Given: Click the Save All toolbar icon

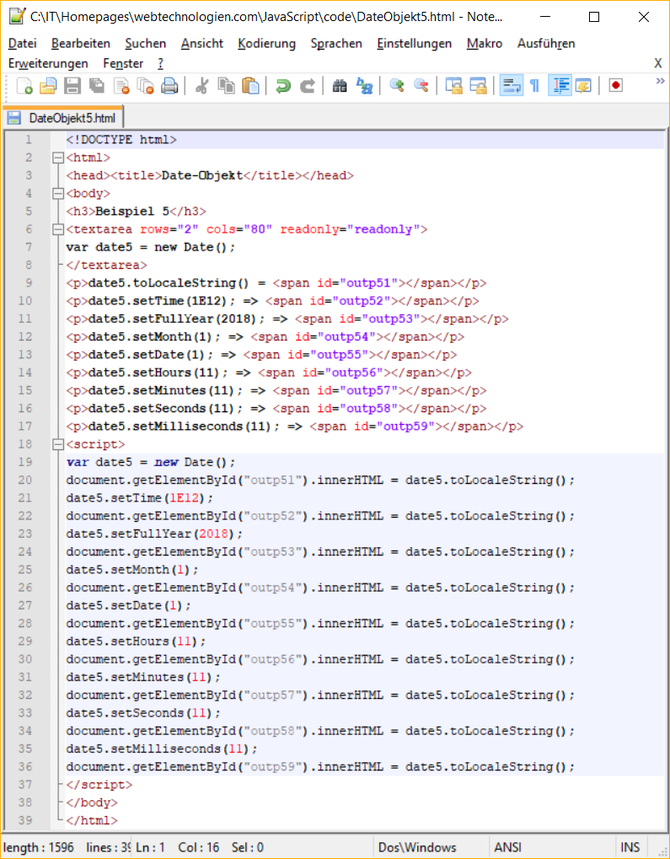Looking at the screenshot, I should click(x=97, y=86).
